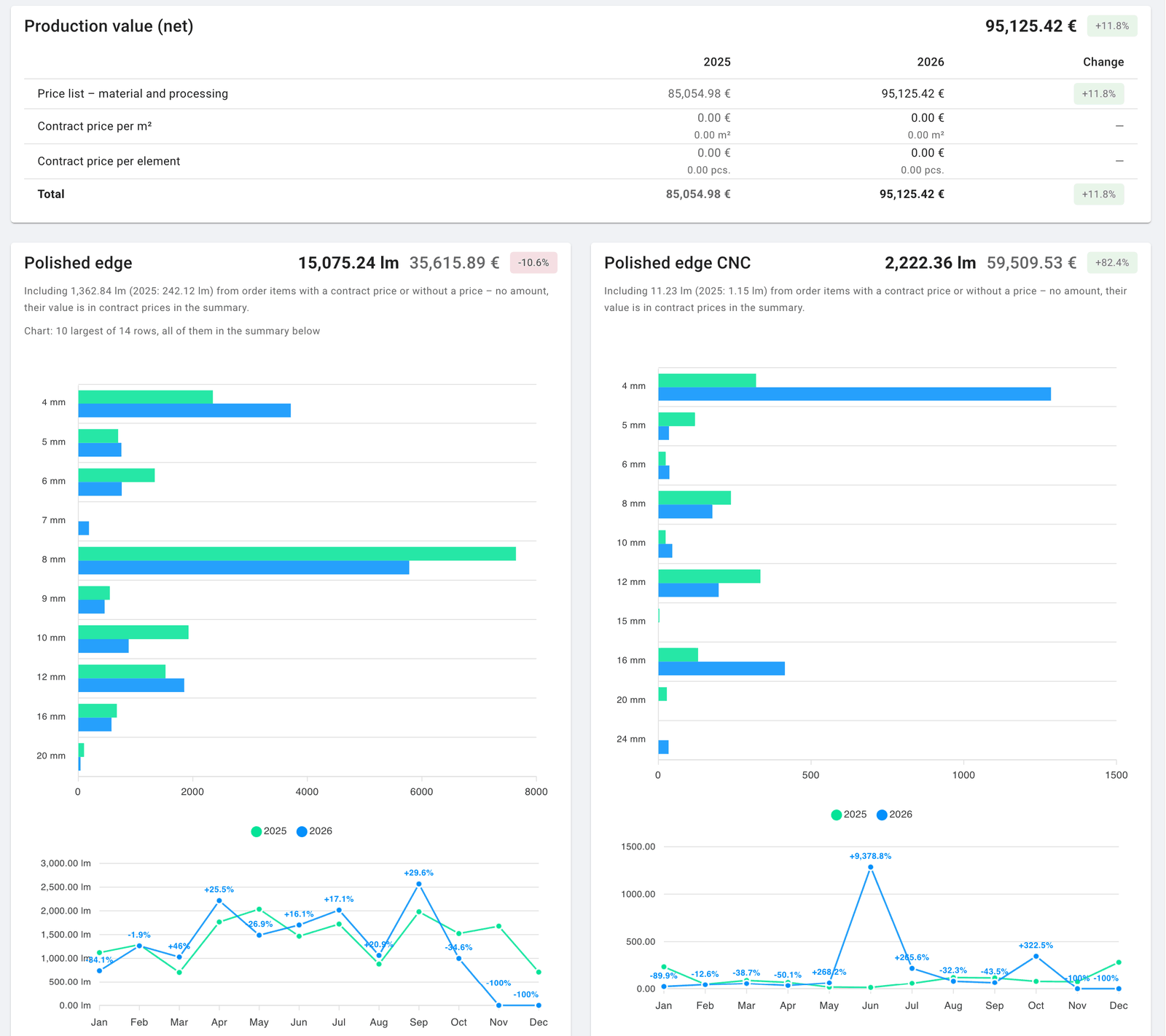Click the +17.1% July point in Polished edge
The height and width of the screenshot is (1036, 1166).
point(339,910)
